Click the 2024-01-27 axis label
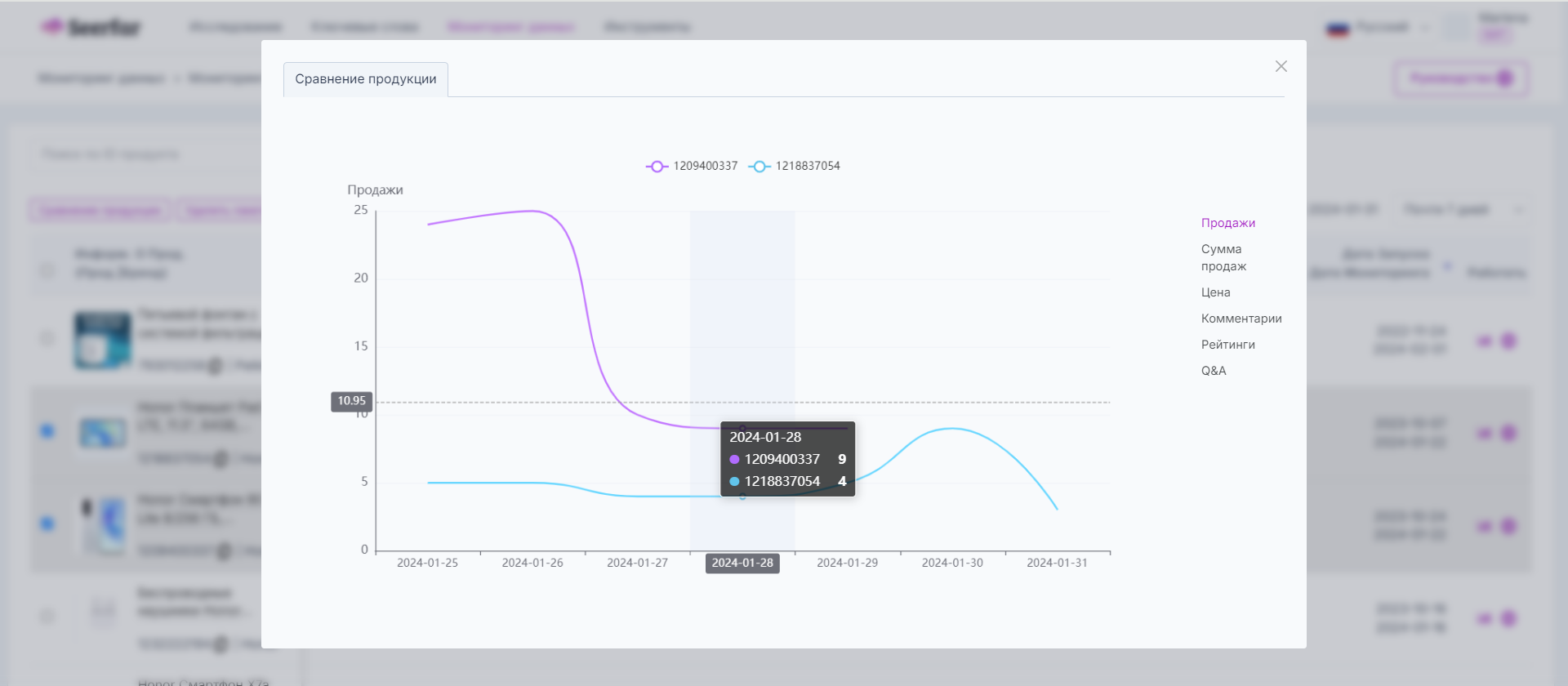 click(x=637, y=563)
